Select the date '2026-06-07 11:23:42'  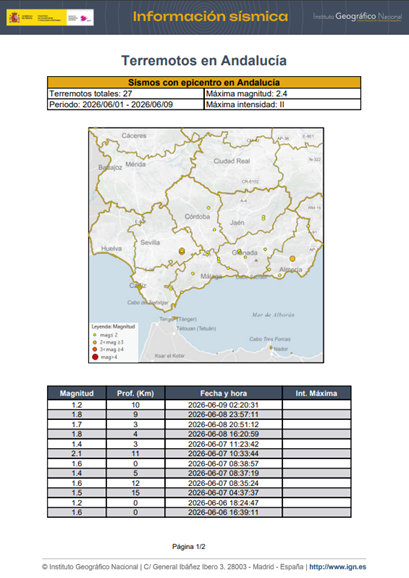pos(223,444)
